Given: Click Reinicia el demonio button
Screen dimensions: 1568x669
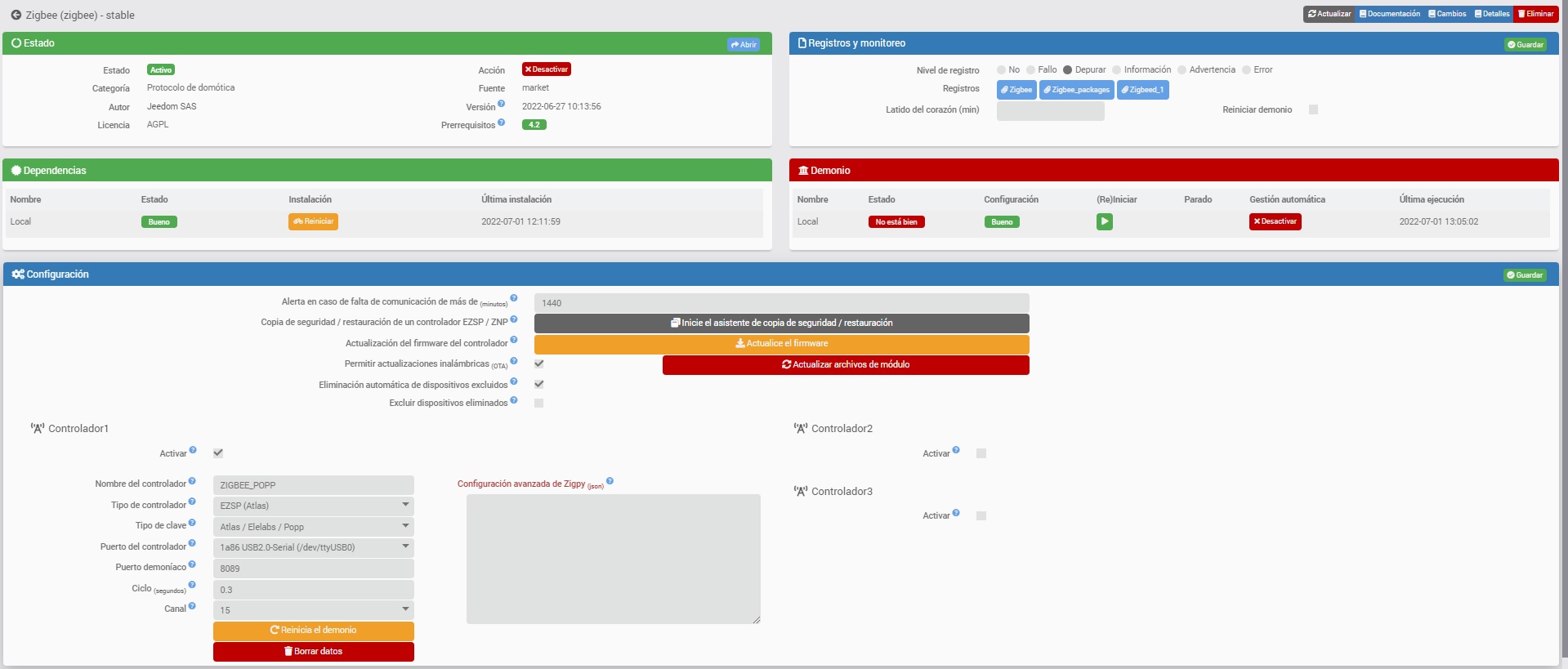Looking at the screenshot, I should tap(314, 631).
